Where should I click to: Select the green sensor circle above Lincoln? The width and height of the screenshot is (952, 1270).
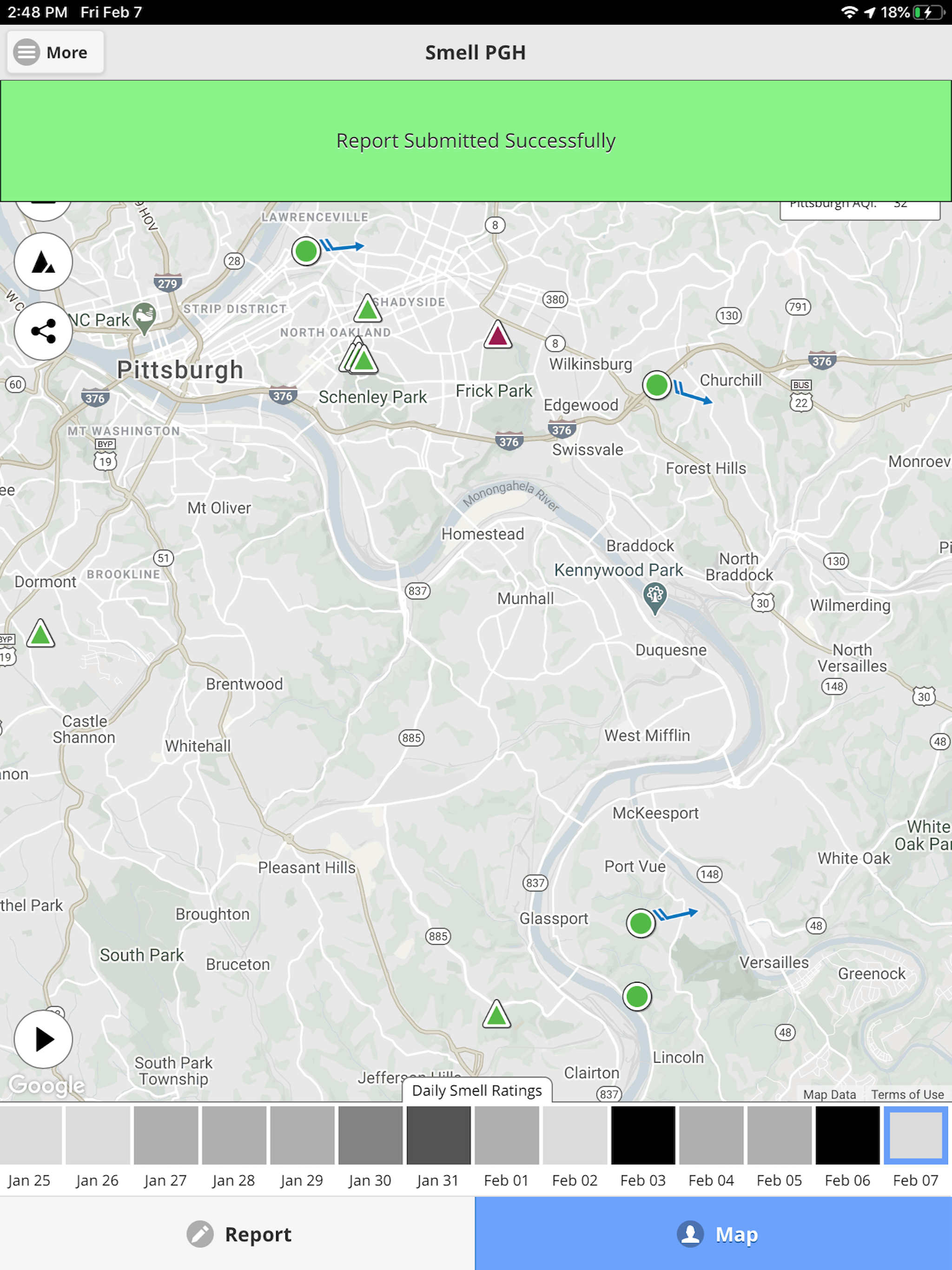(x=637, y=996)
